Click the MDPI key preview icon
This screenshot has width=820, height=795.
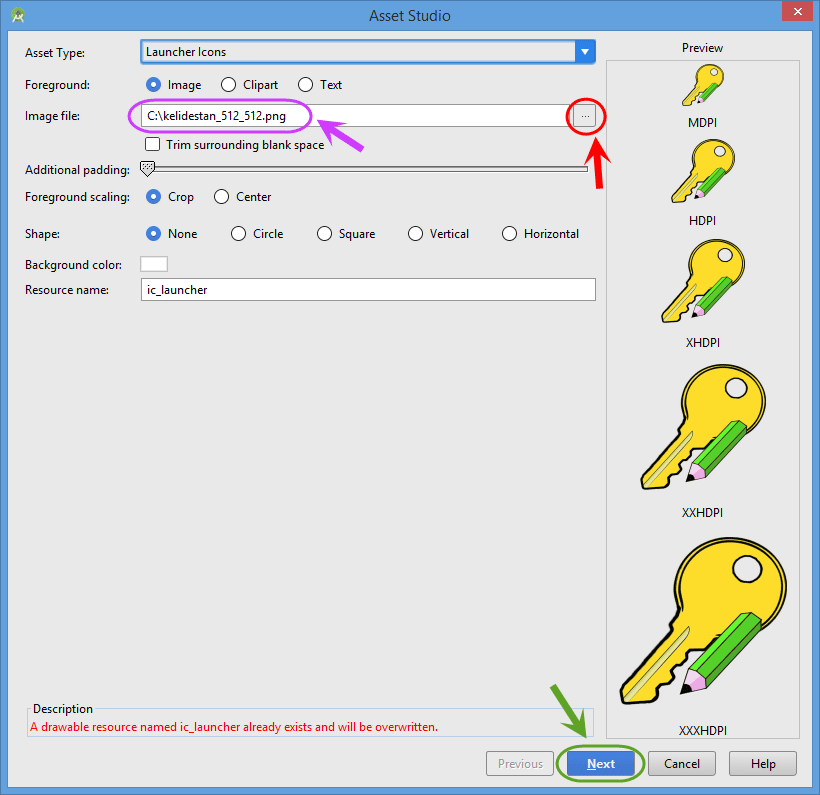click(703, 85)
